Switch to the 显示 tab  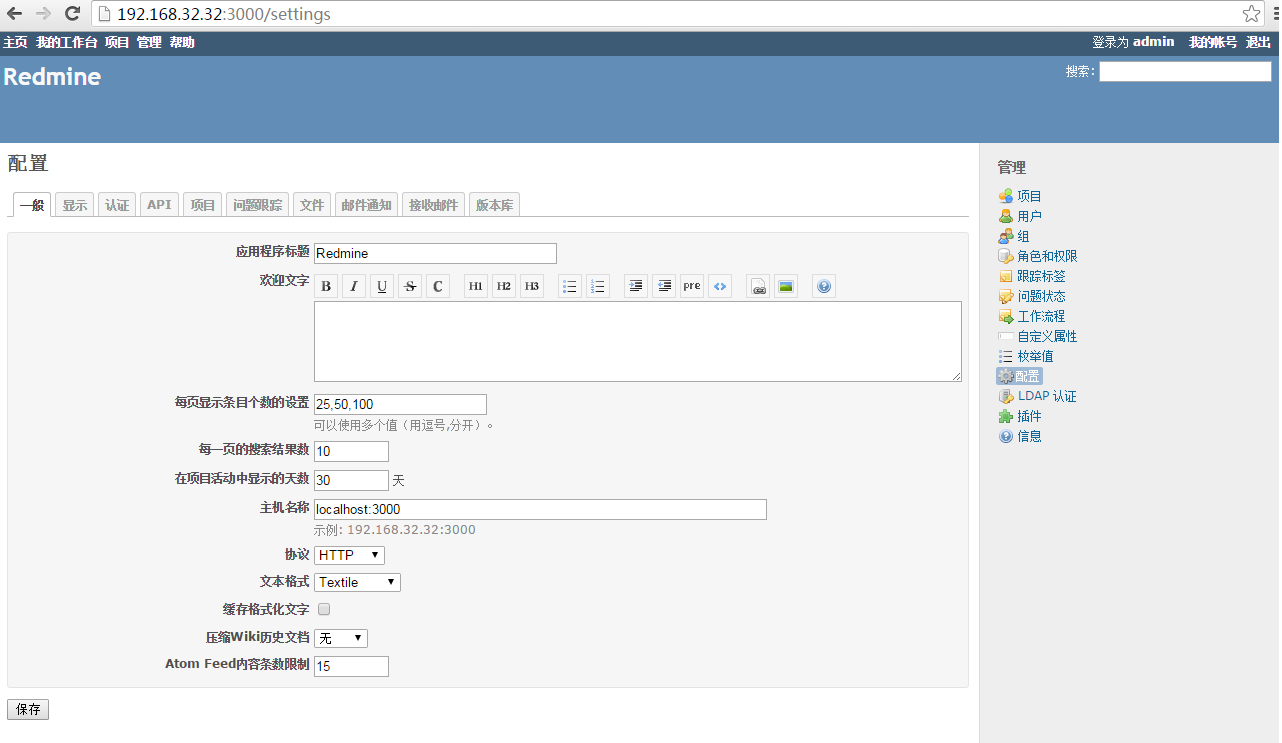coord(75,205)
